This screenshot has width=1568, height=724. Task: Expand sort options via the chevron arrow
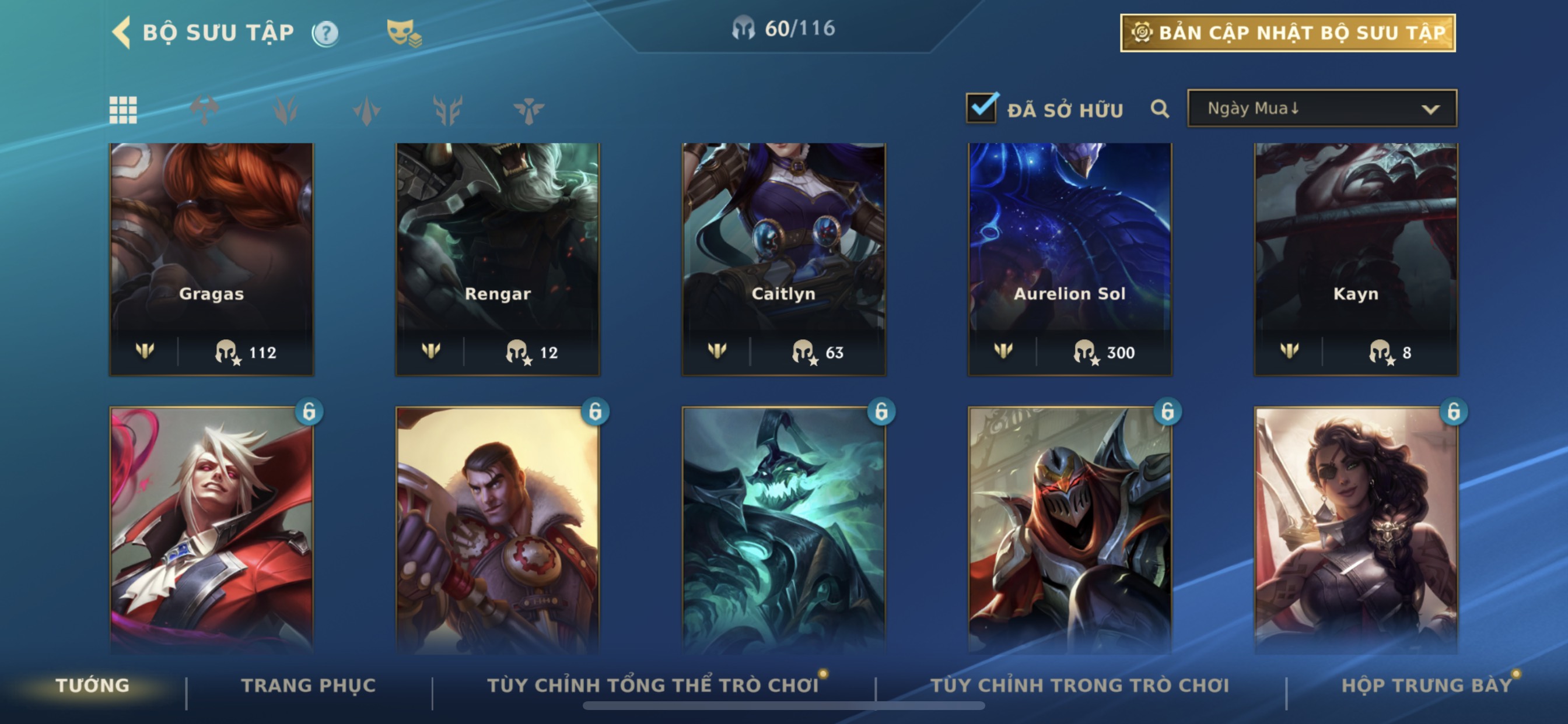1430,110
